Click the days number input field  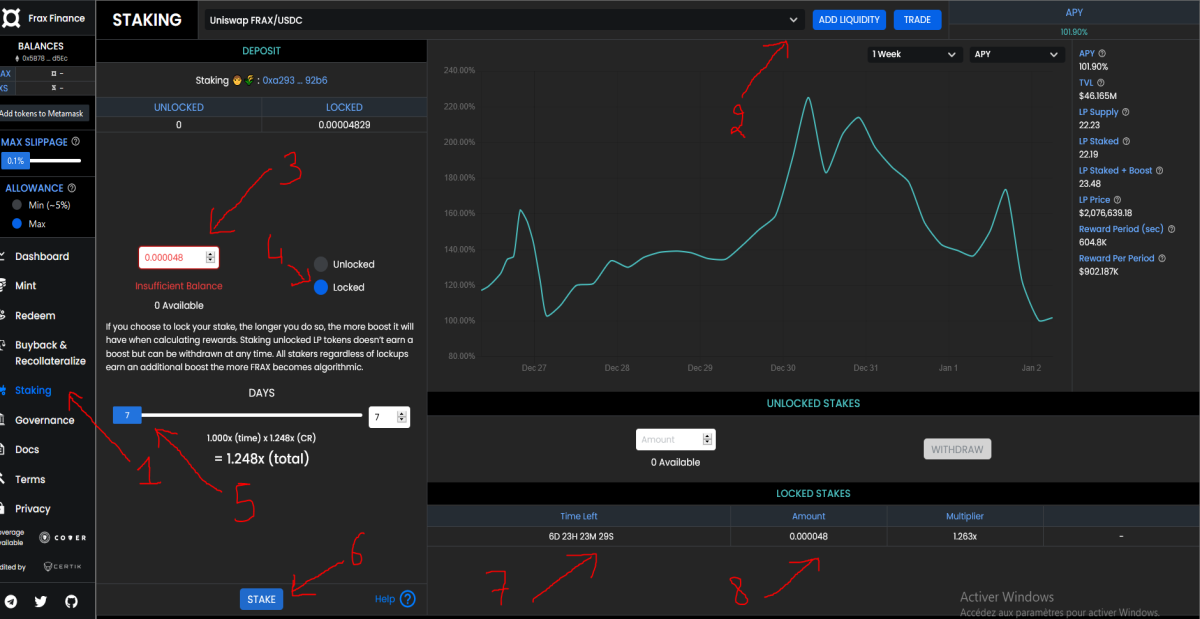[x=389, y=417]
